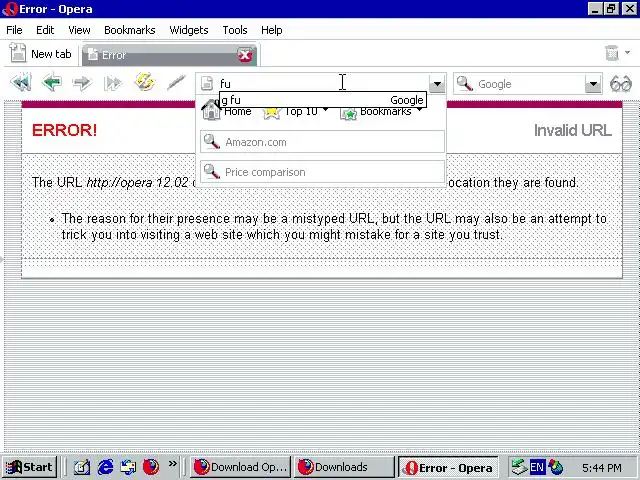Open the Help menu

[x=271, y=30]
